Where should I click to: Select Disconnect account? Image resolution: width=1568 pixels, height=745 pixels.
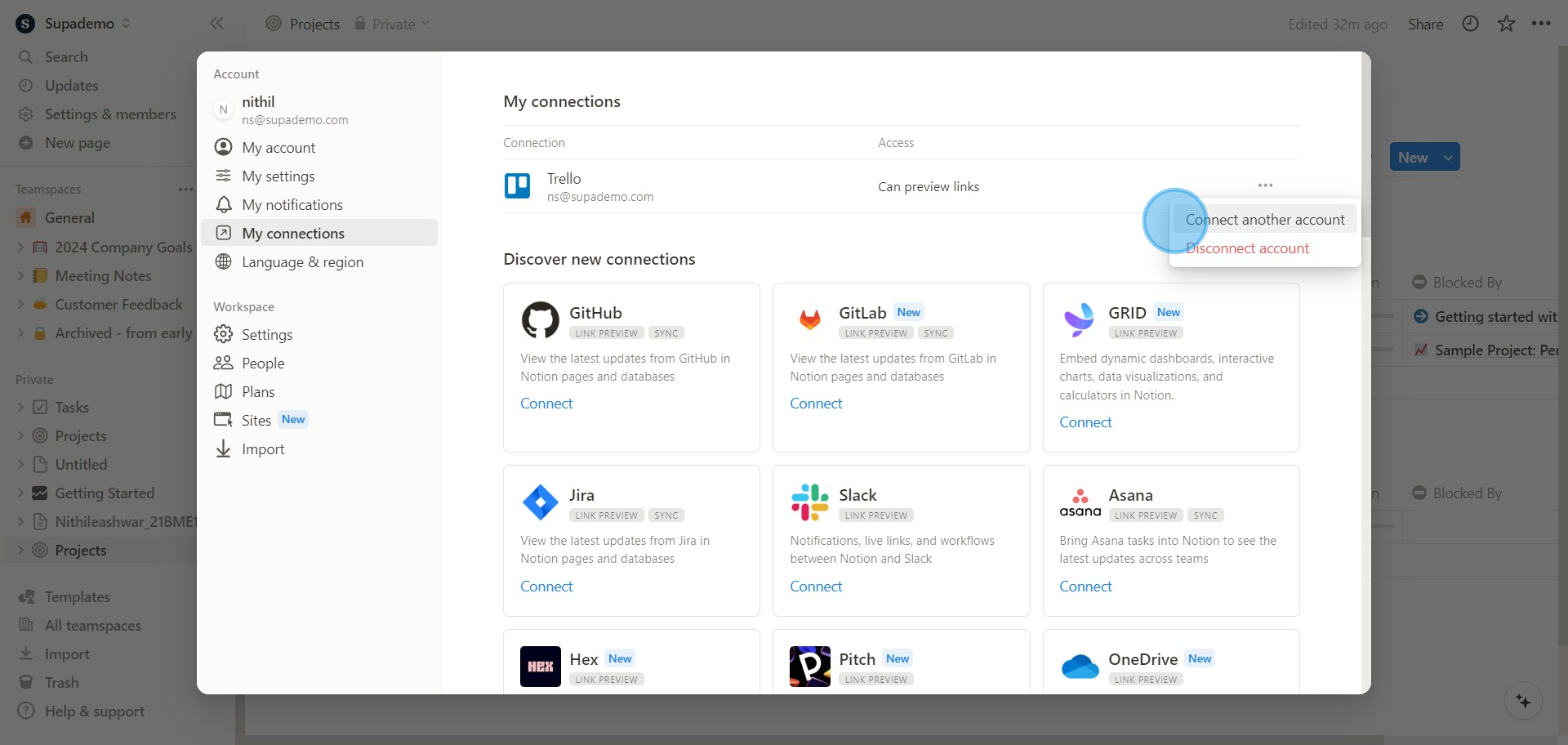click(x=1265, y=248)
